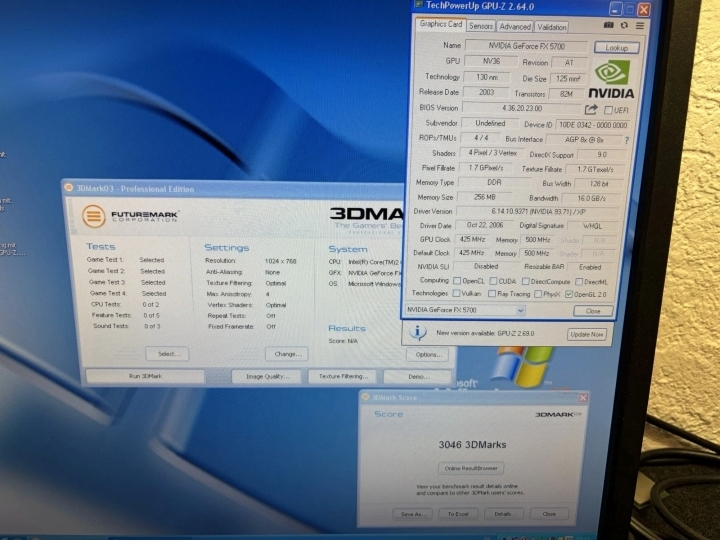Click the Device ID field 10DE 0342
The image size is (720, 540).
coord(593,125)
